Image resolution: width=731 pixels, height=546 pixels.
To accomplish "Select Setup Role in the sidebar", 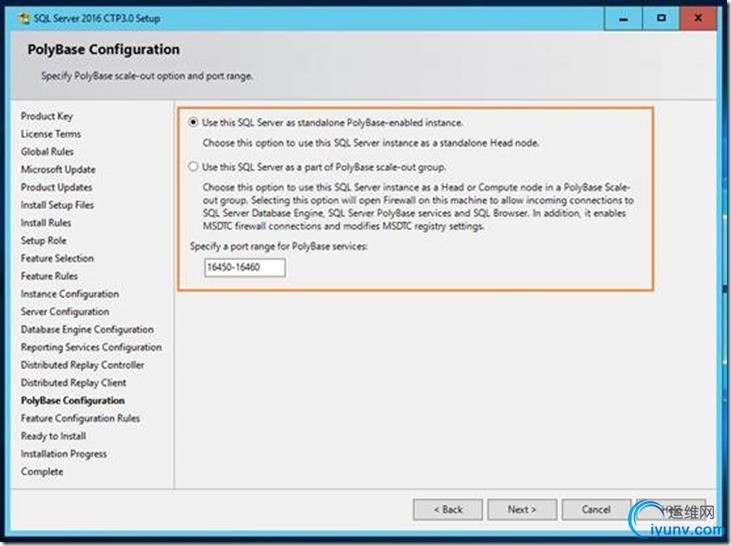I will point(43,241).
